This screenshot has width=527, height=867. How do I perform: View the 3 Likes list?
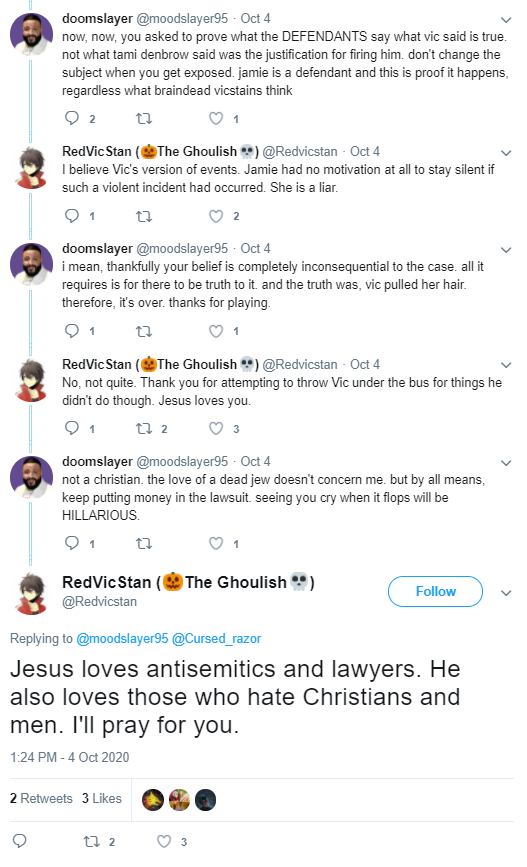click(x=102, y=798)
